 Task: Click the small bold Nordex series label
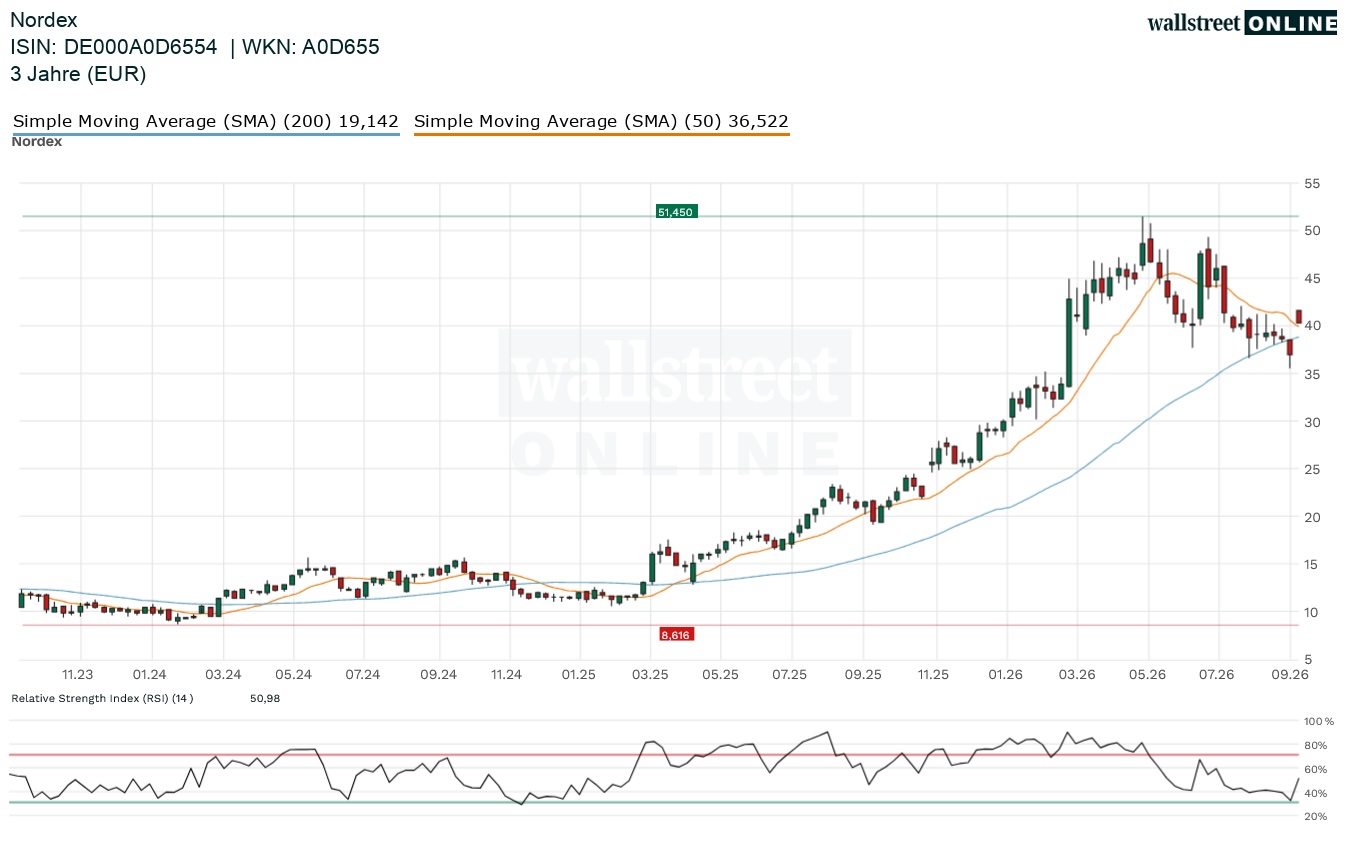37,142
